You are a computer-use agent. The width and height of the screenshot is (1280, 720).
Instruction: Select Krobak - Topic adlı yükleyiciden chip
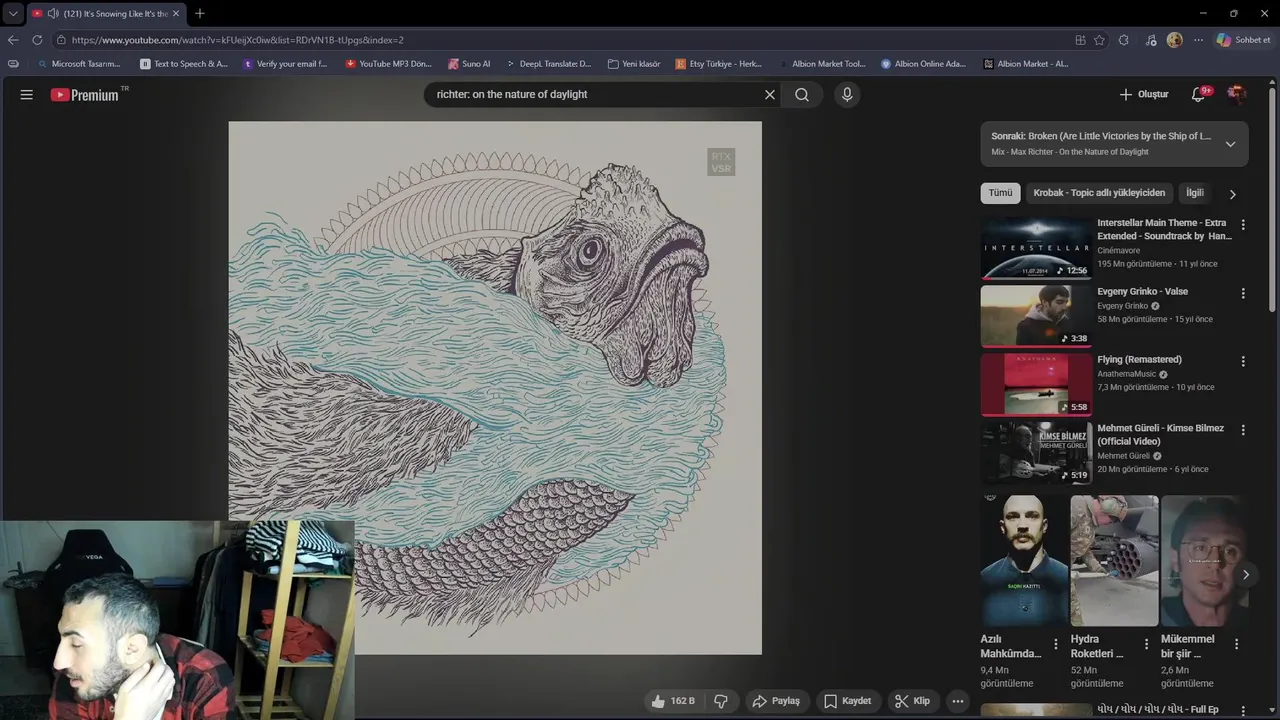(1099, 193)
